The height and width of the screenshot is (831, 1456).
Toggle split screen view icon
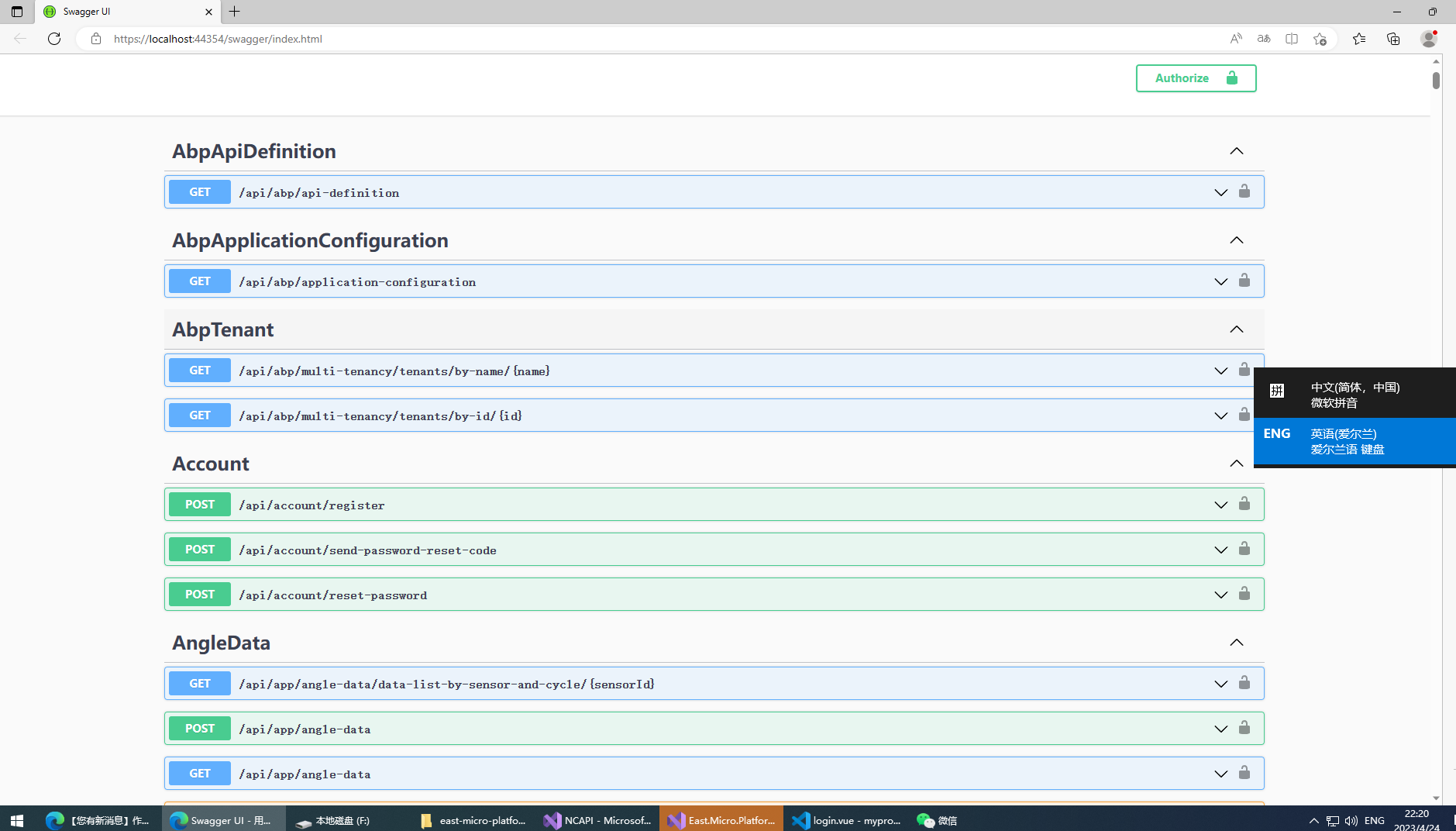(1292, 39)
